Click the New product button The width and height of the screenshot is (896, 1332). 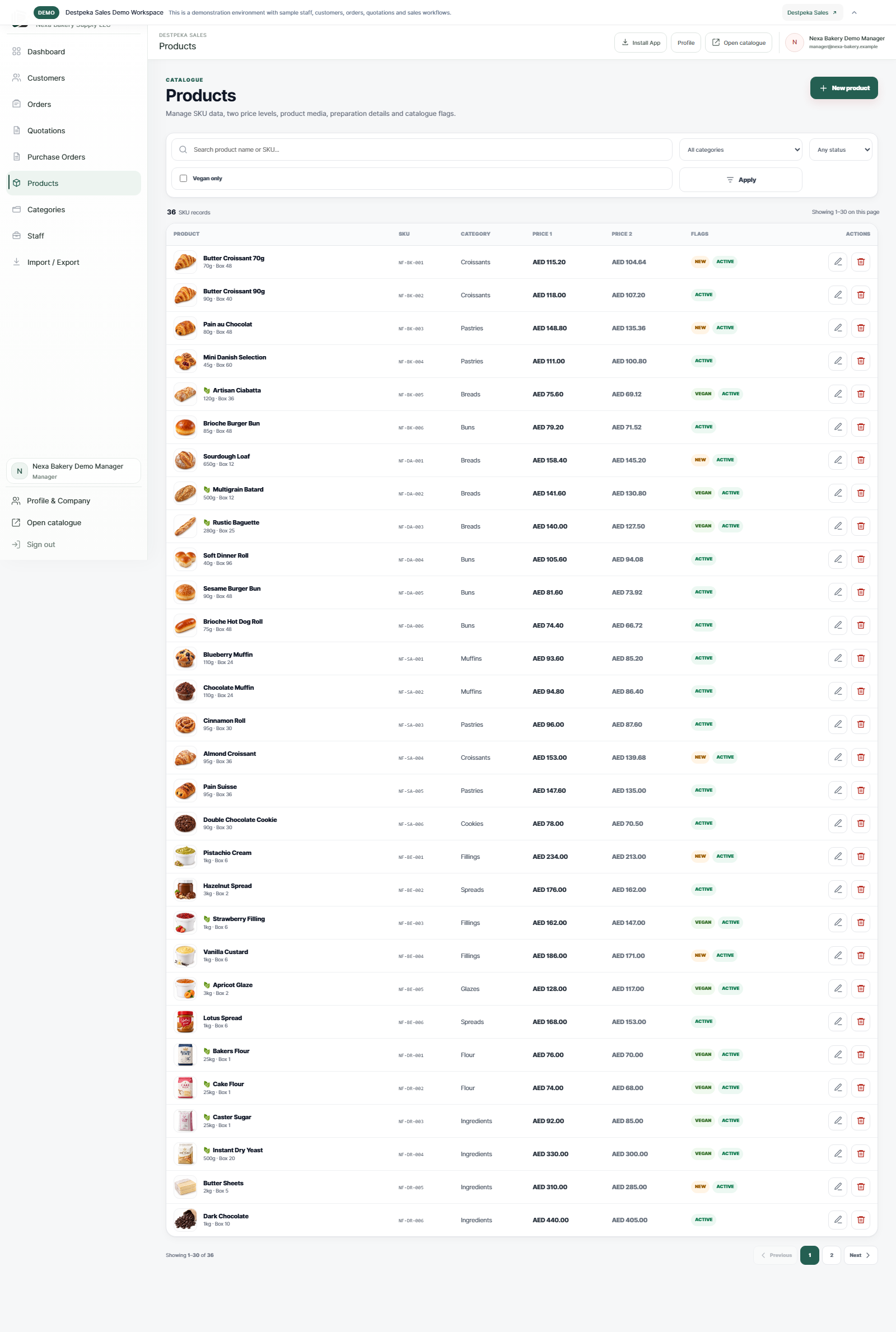pyautogui.click(x=844, y=88)
